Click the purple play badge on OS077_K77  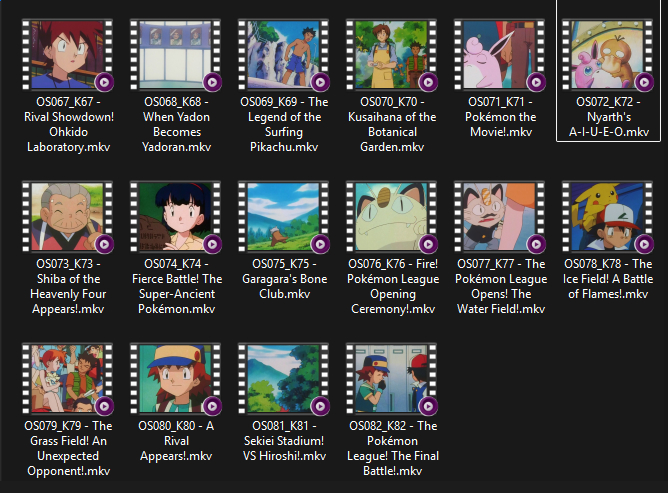[x=536, y=244]
